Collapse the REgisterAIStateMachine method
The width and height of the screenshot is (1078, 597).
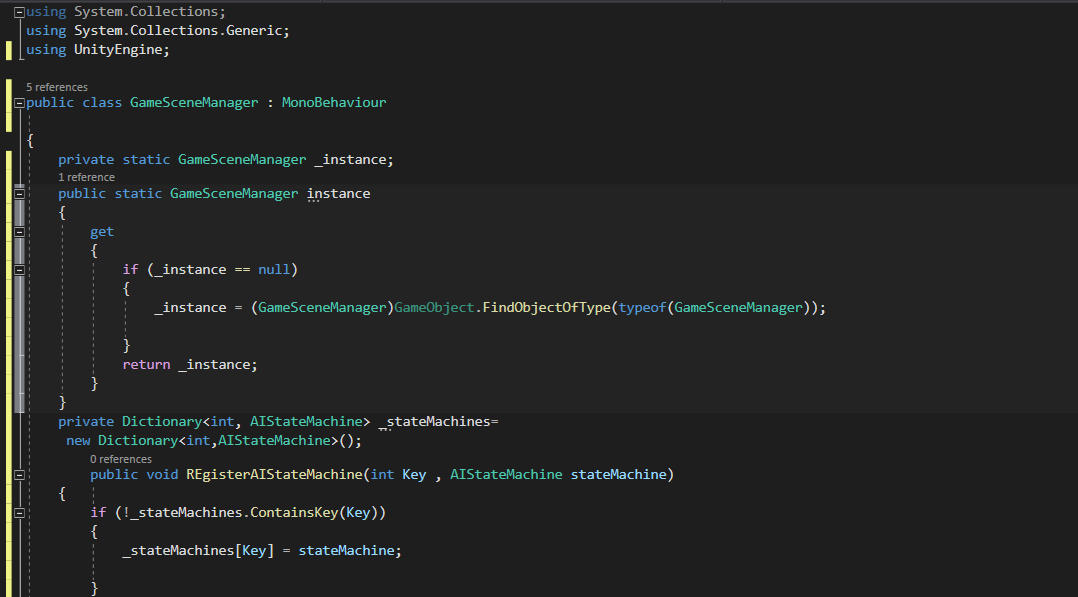(19, 475)
